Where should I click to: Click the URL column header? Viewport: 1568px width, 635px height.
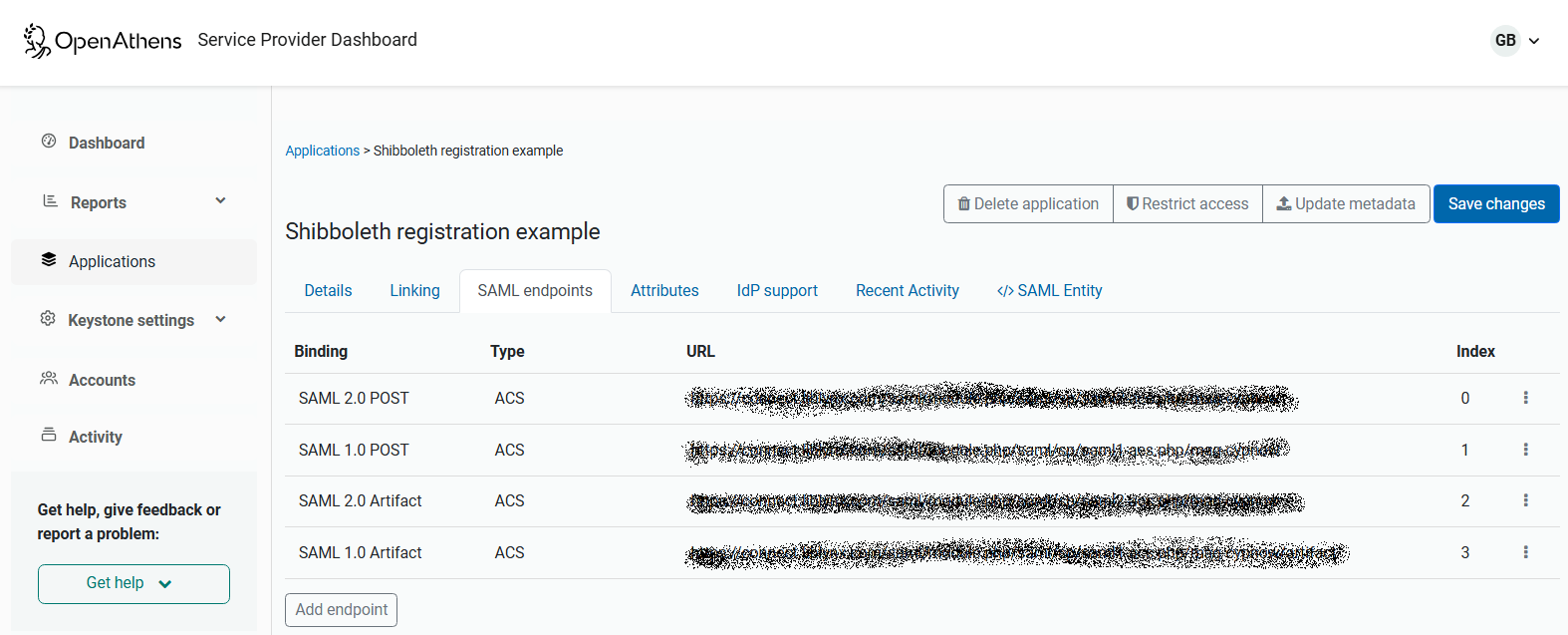tap(700, 351)
